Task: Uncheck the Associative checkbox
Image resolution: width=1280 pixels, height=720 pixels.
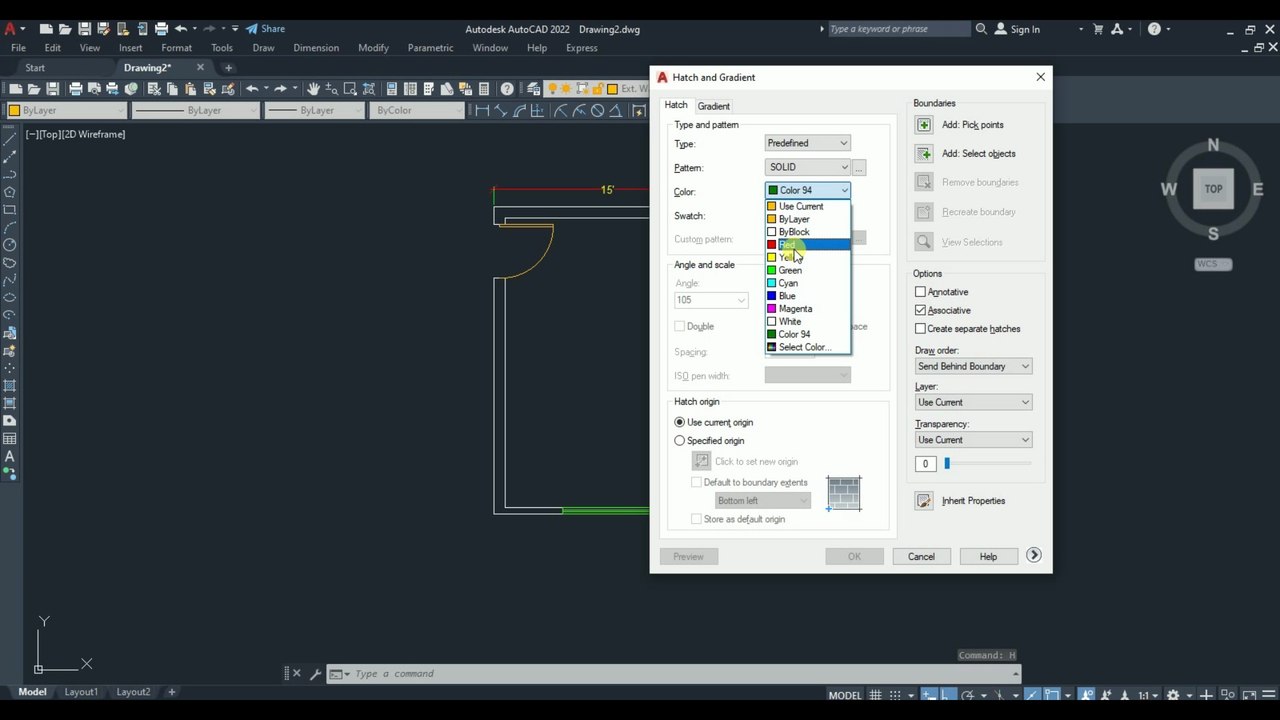Action: coord(920,310)
